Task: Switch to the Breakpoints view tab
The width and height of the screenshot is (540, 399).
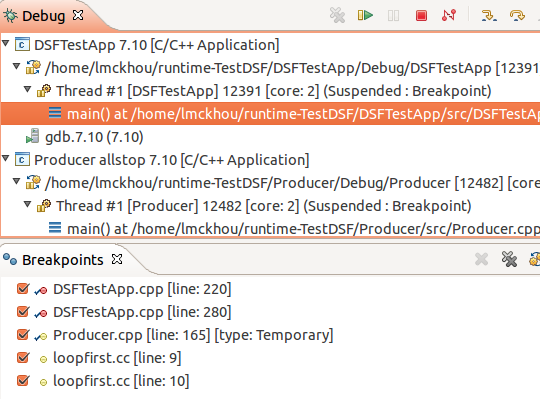Action: (63, 260)
